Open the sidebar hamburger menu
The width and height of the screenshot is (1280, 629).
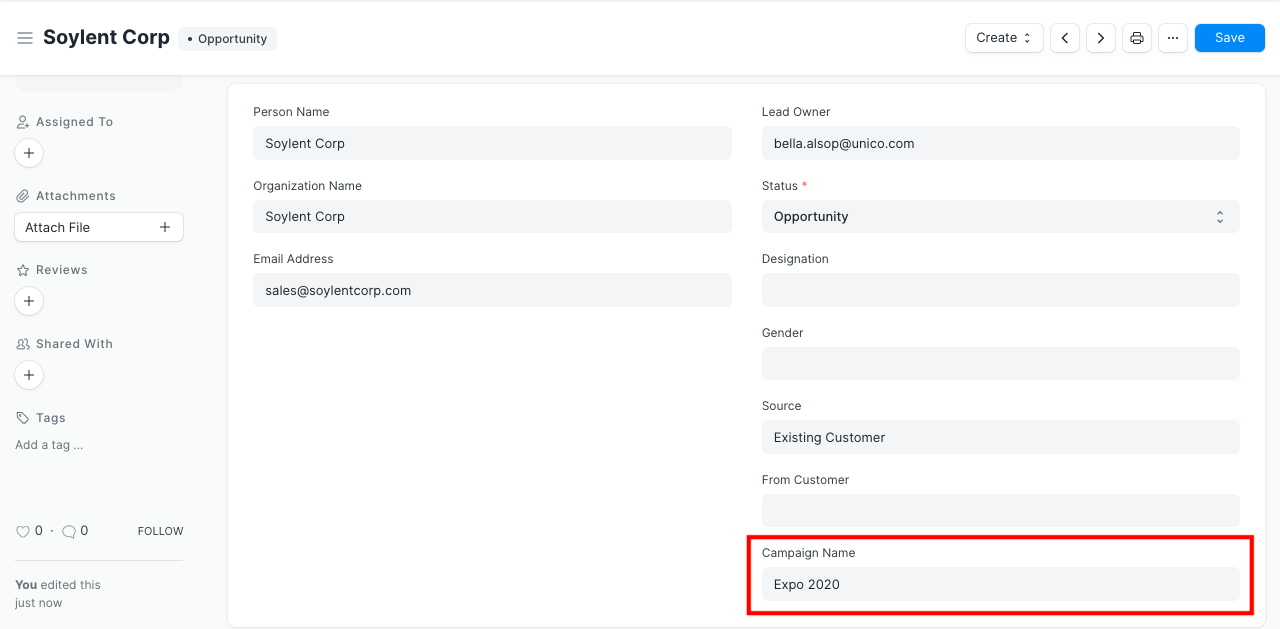tap(25, 38)
